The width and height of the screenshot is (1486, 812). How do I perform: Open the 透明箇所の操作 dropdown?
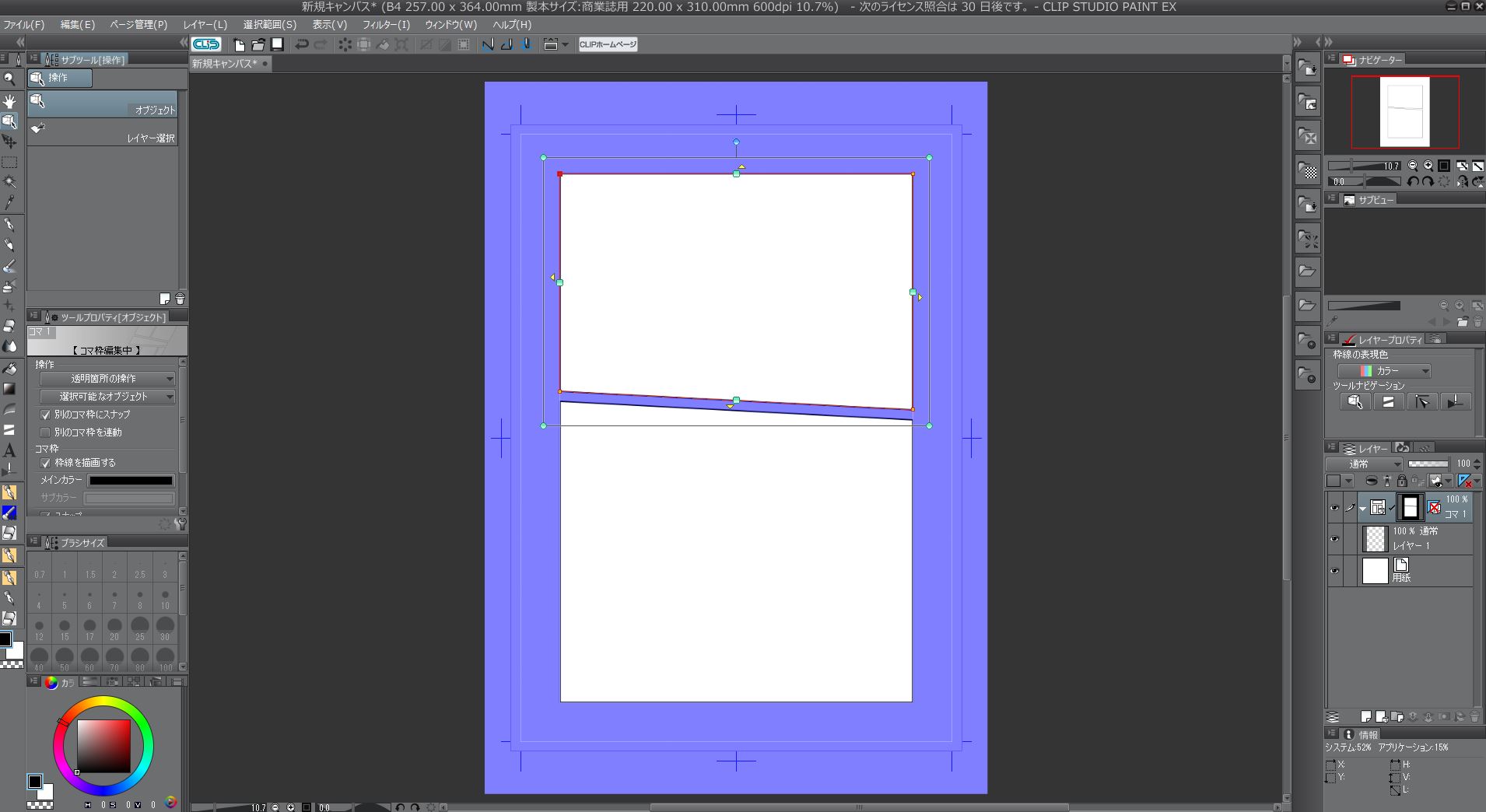[x=107, y=379]
